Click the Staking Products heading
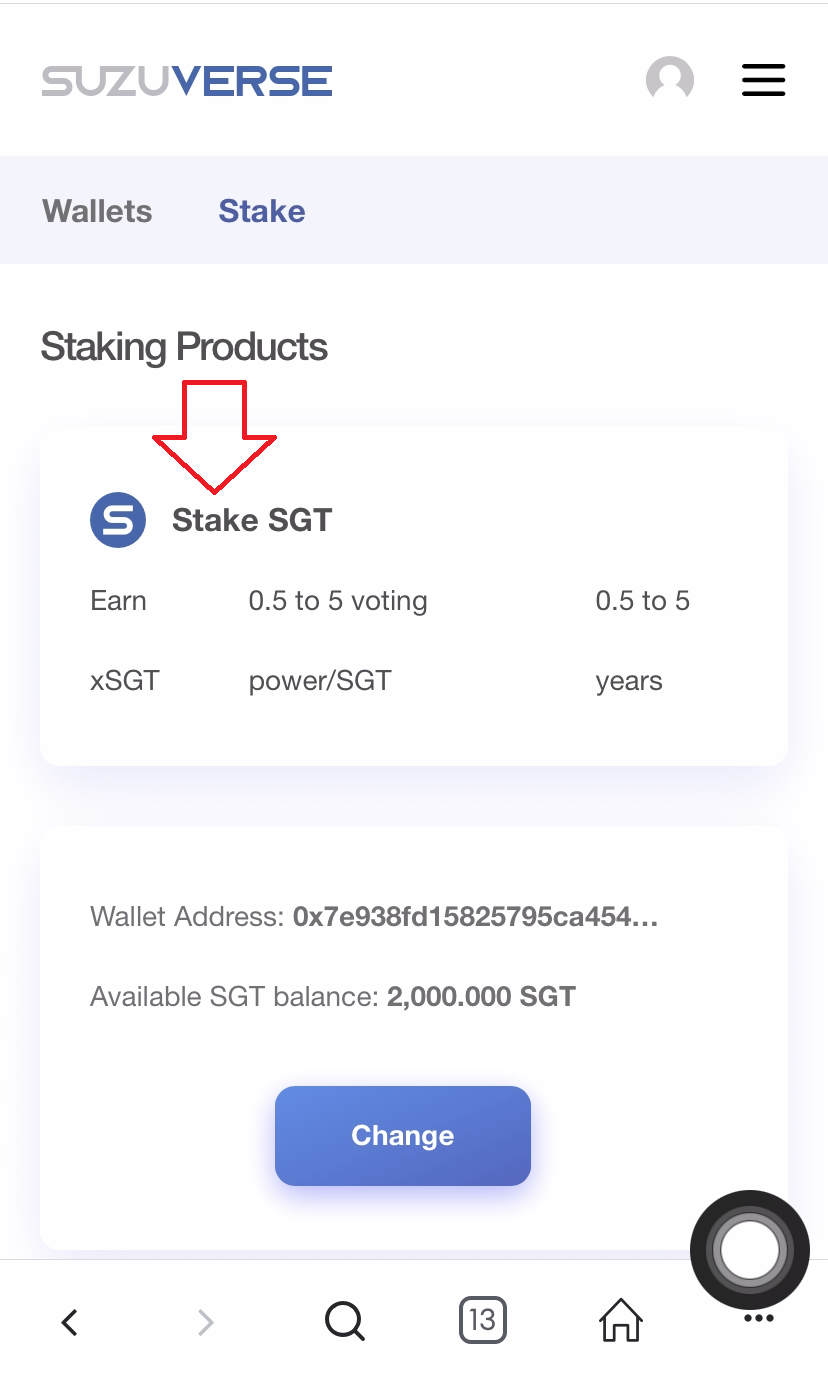The height and width of the screenshot is (1379, 828). point(184,347)
